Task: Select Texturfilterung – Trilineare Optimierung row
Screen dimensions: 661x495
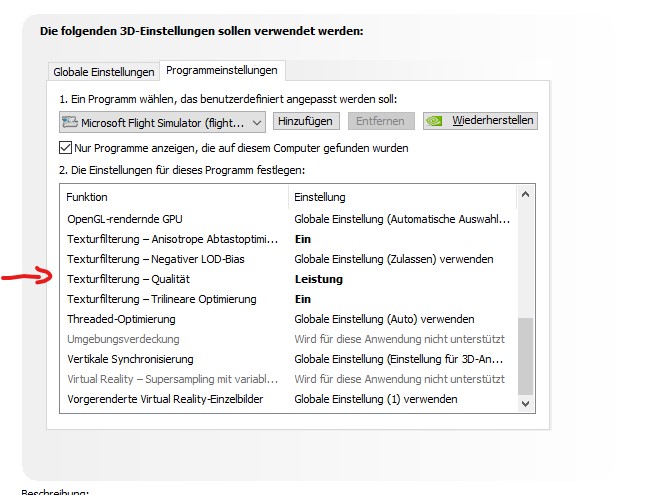Action: pyautogui.click(x=288, y=299)
